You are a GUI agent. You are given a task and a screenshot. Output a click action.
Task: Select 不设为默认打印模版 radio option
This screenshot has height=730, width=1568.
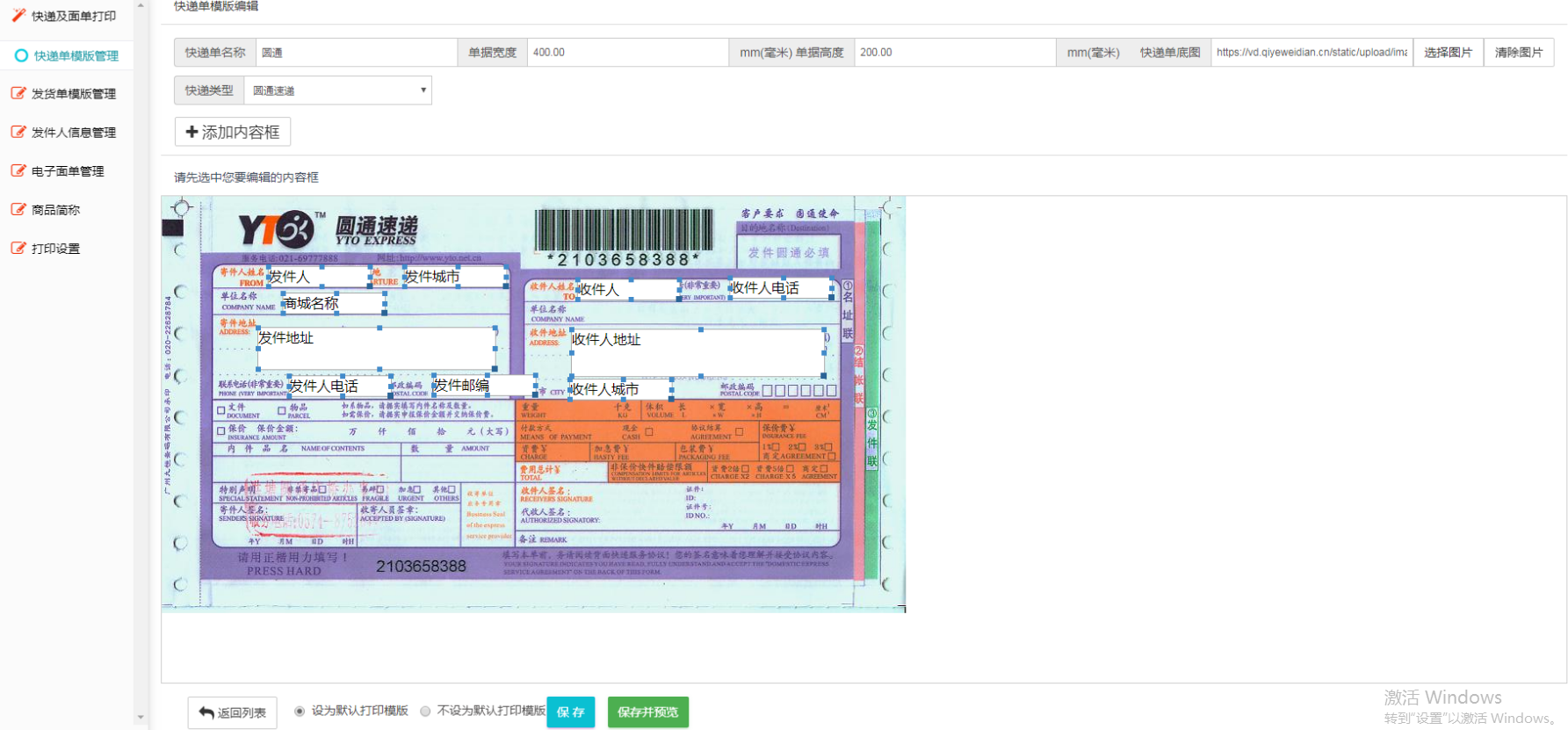pyautogui.click(x=426, y=712)
